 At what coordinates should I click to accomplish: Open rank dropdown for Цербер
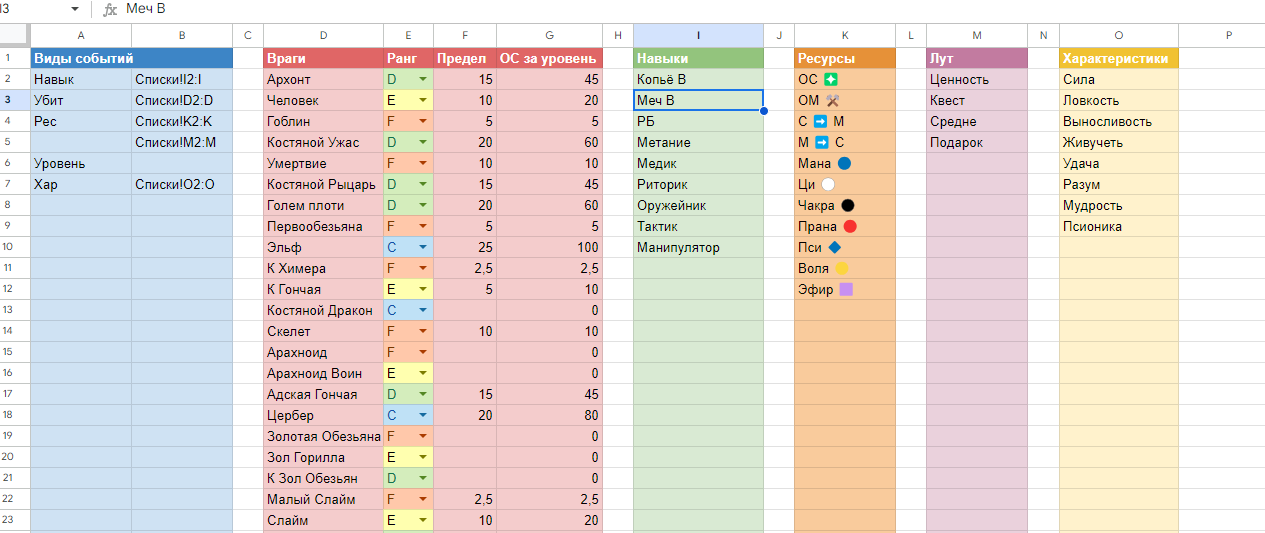pos(423,415)
